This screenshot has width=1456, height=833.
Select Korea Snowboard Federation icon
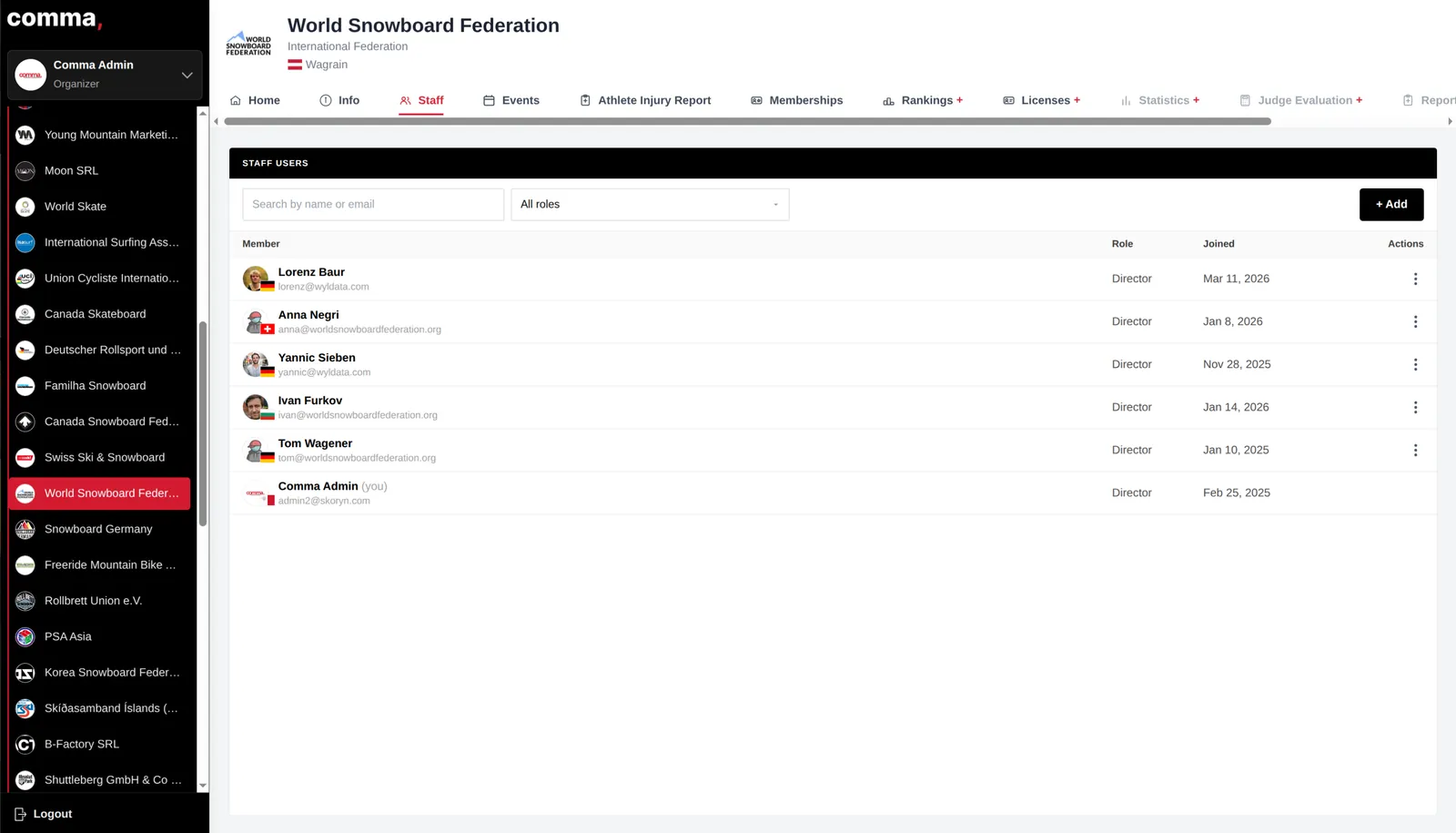(25, 673)
